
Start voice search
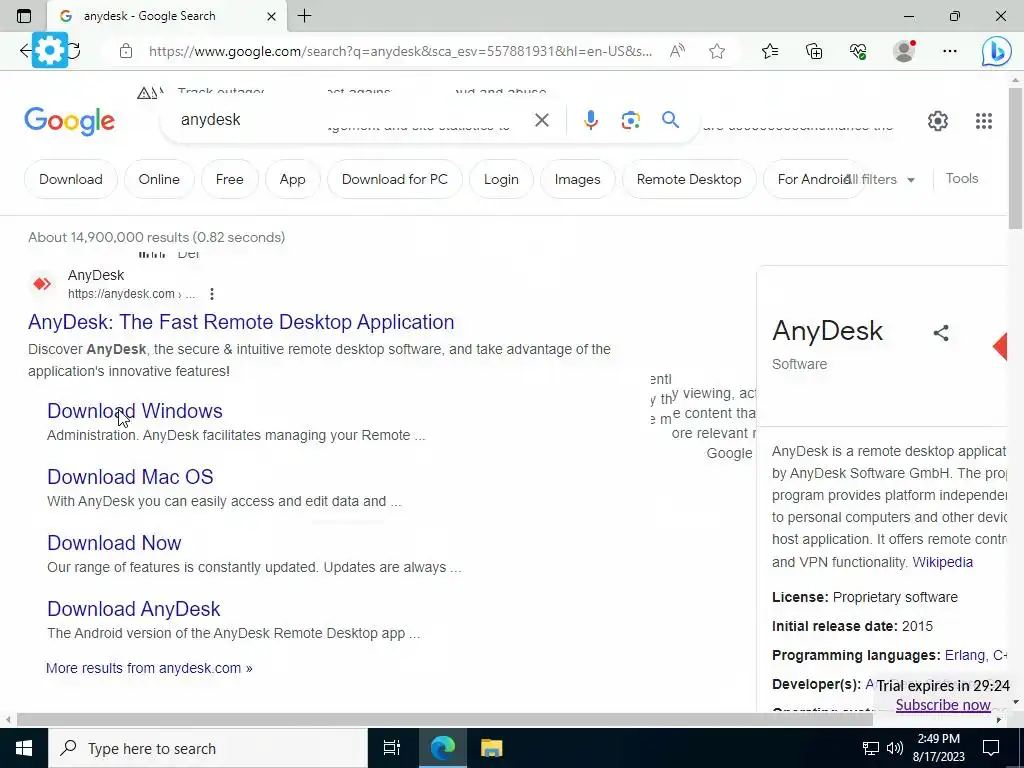pos(590,120)
